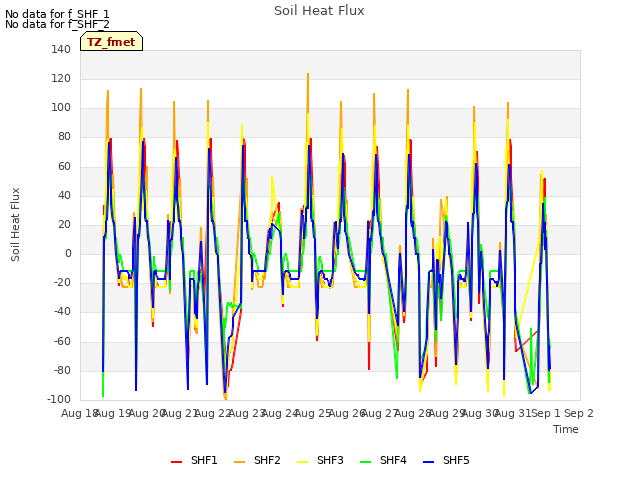Viewport: 640px width, 480px height.
Task: Click the 0 y-axis tick label
Action: tap(68, 253)
